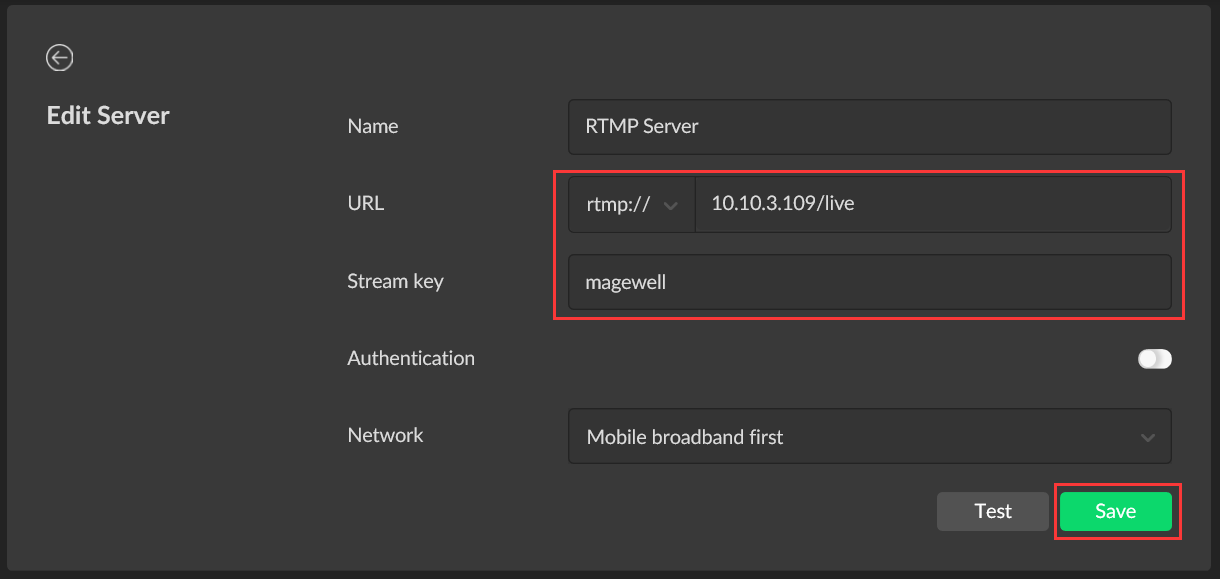This screenshot has height=579, width=1220.
Task: Click the "Mobile broadband first" value text
Action: click(x=685, y=437)
